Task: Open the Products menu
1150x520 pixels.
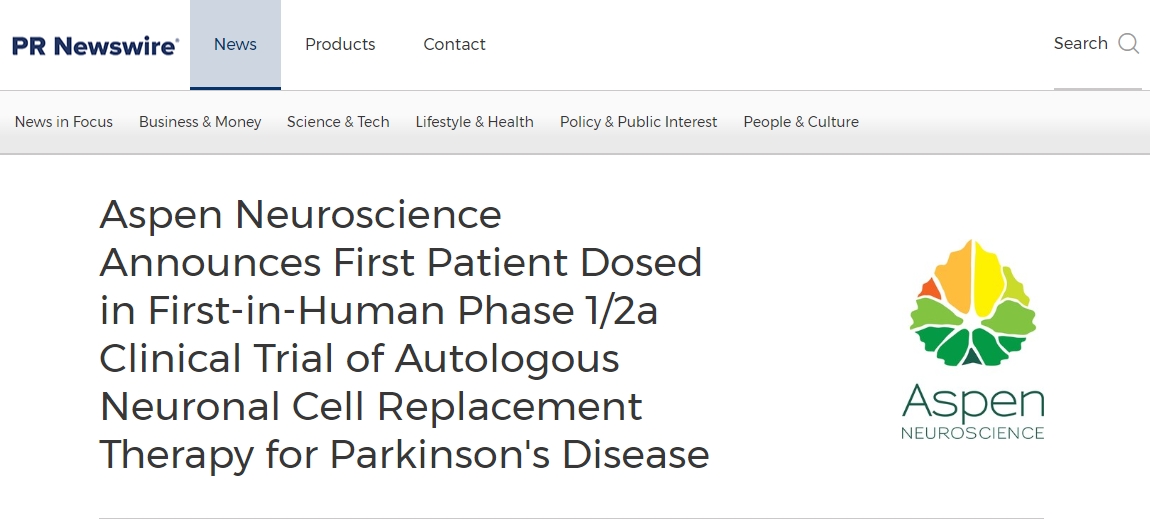Action: 340,45
